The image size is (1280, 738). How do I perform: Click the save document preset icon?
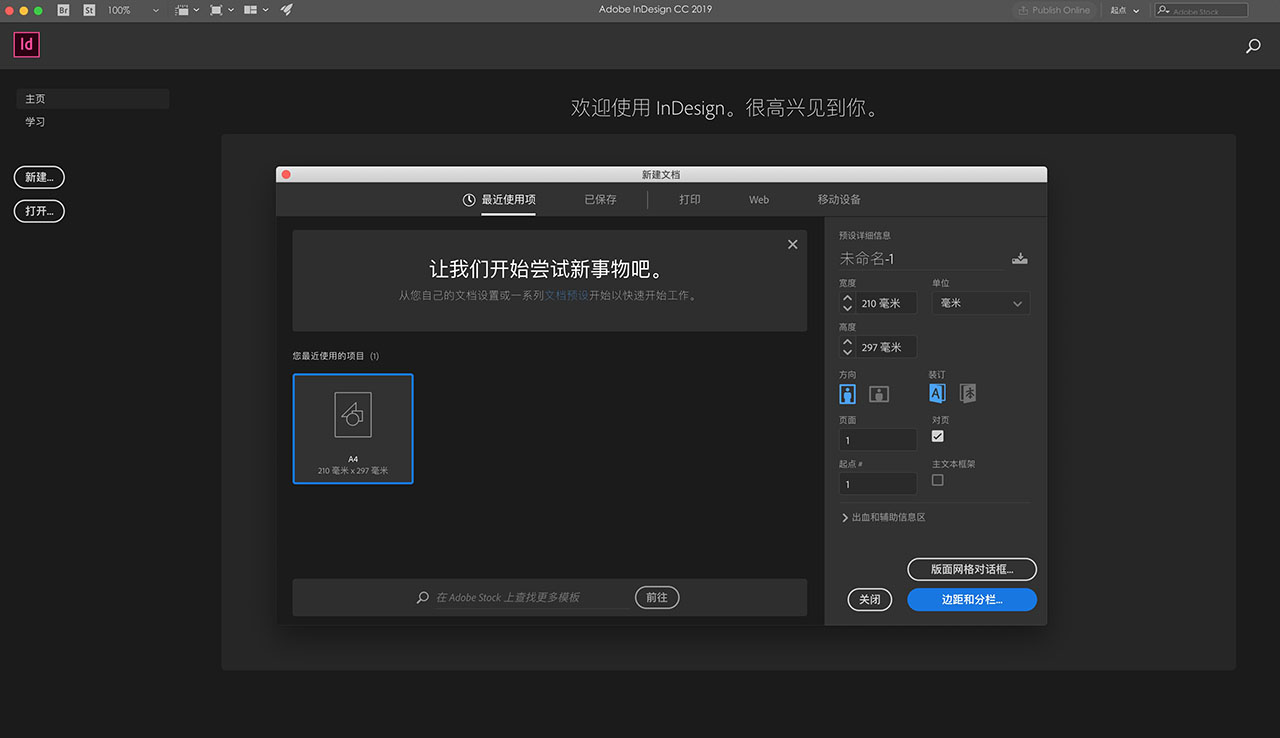[1019, 259]
